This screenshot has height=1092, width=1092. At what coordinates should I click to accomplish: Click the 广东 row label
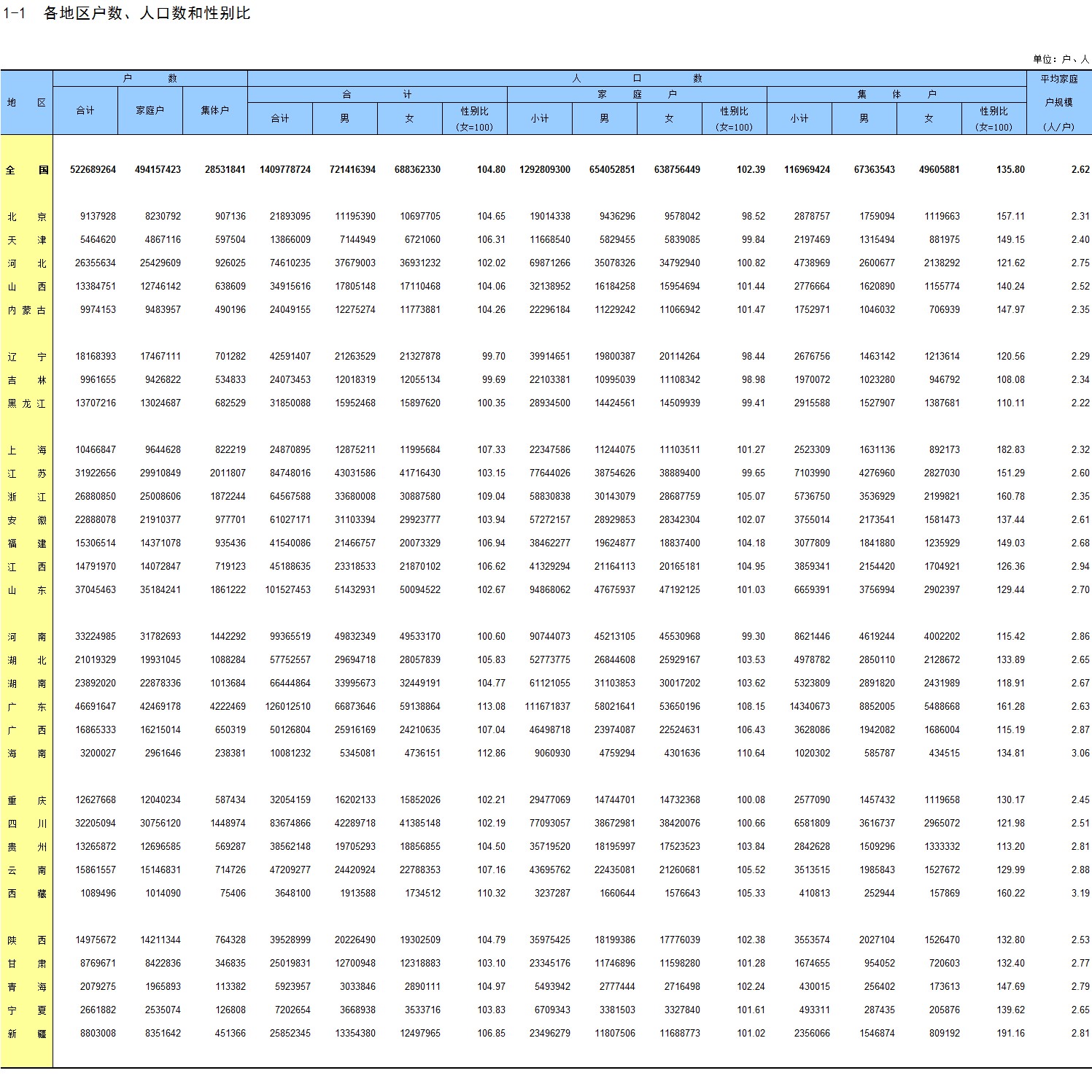(26, 707)
